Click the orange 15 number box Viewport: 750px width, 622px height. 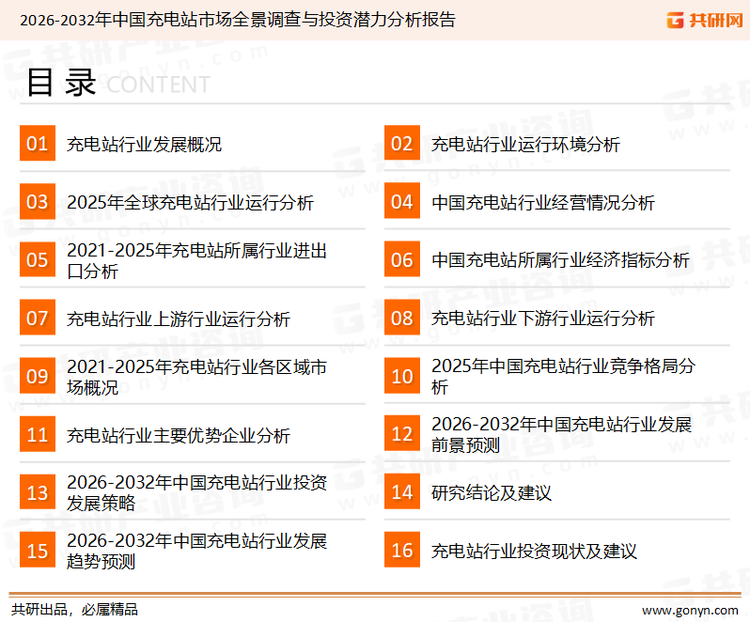click(x=37, y=550)
